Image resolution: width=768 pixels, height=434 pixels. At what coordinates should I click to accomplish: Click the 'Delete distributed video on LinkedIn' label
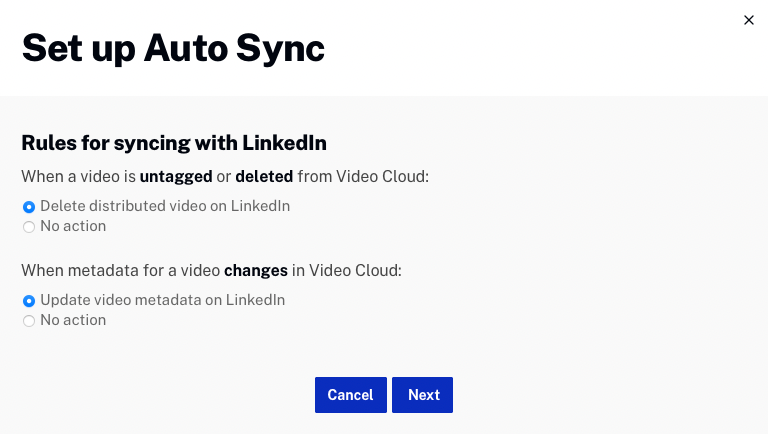(165, 207)
